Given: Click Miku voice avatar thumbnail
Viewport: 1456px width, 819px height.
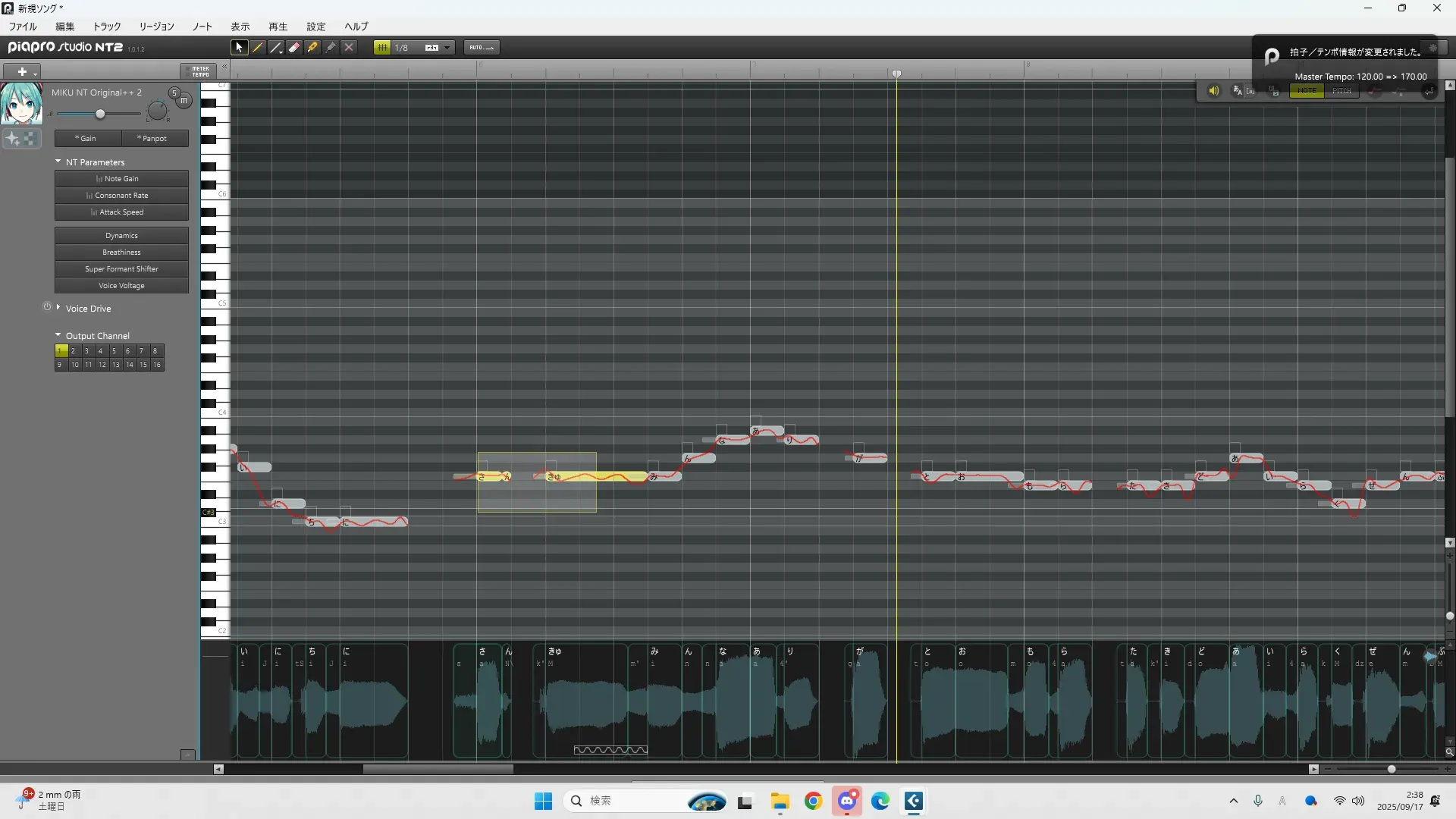Looking at the screenshot, I should click(x=21, y=104).
